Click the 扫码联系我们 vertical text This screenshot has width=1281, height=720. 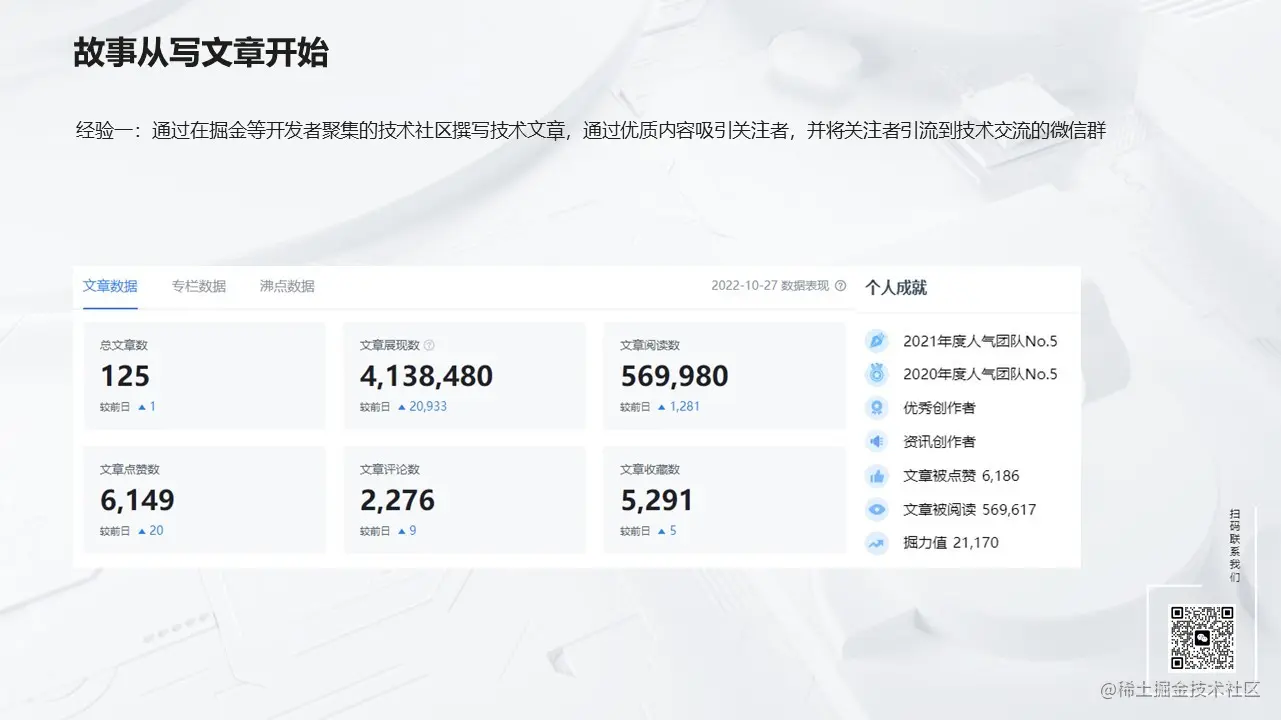click(x=1235, y=546)
